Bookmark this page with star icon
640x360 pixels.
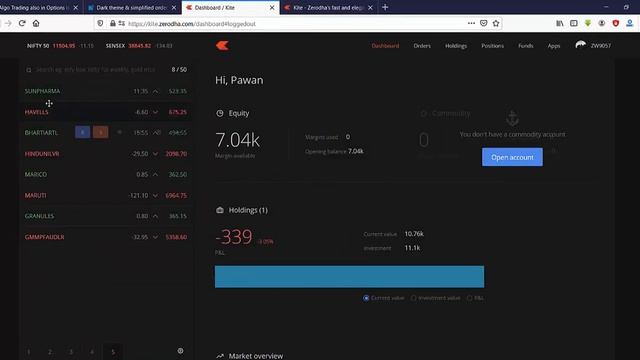click(496, 23)
